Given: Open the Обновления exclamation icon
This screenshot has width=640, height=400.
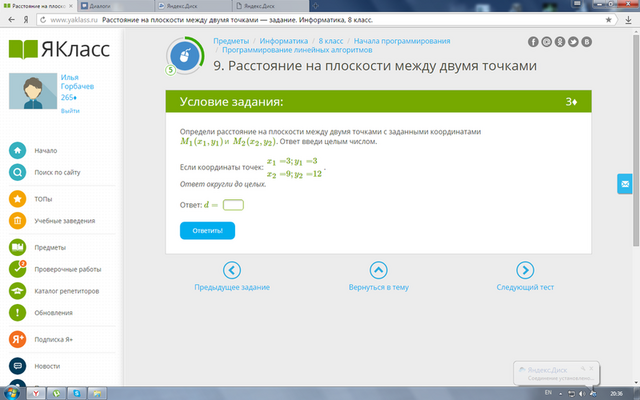Looking at the screenshot, I should (18, 313).
